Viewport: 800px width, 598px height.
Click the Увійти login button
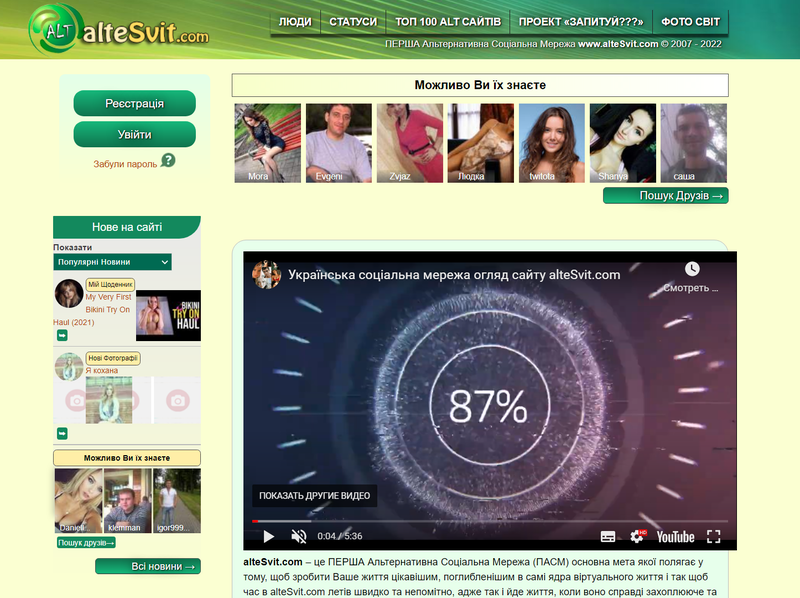tap(134, 134)
